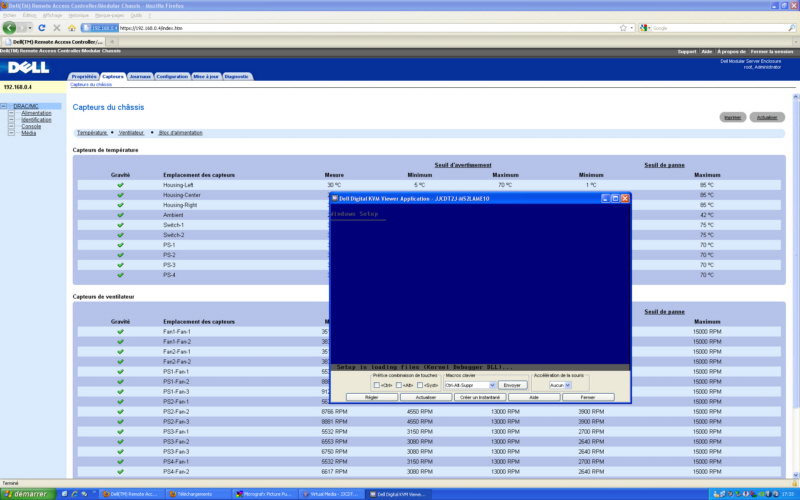Click Housing-Center green checkmark

(120, 195)
